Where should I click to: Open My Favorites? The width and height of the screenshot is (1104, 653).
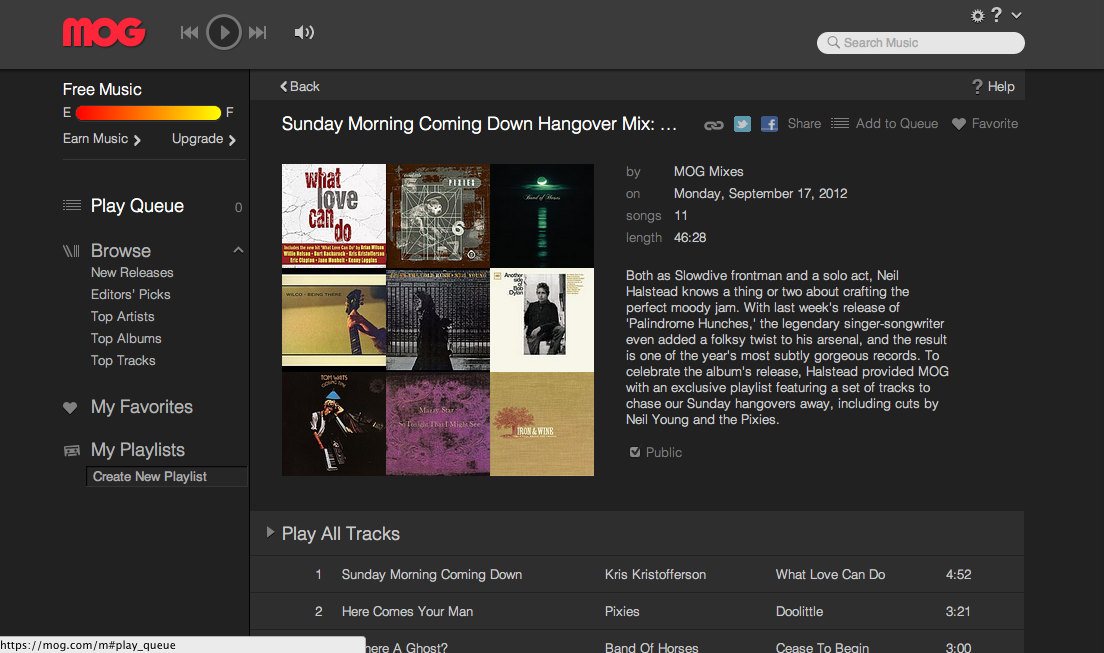[x=142, y=407]
